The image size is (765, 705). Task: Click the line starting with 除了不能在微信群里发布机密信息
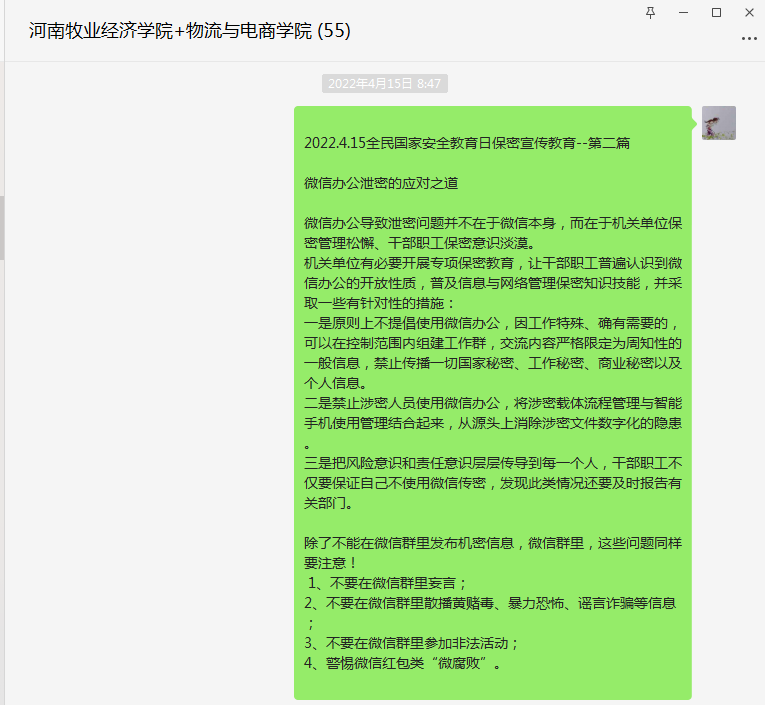pyautogui.click(x=490, y=553)
